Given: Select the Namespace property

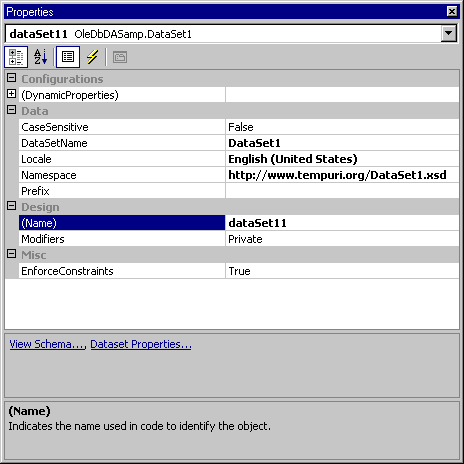Looking at the screenshot, I should click(122, 175).
